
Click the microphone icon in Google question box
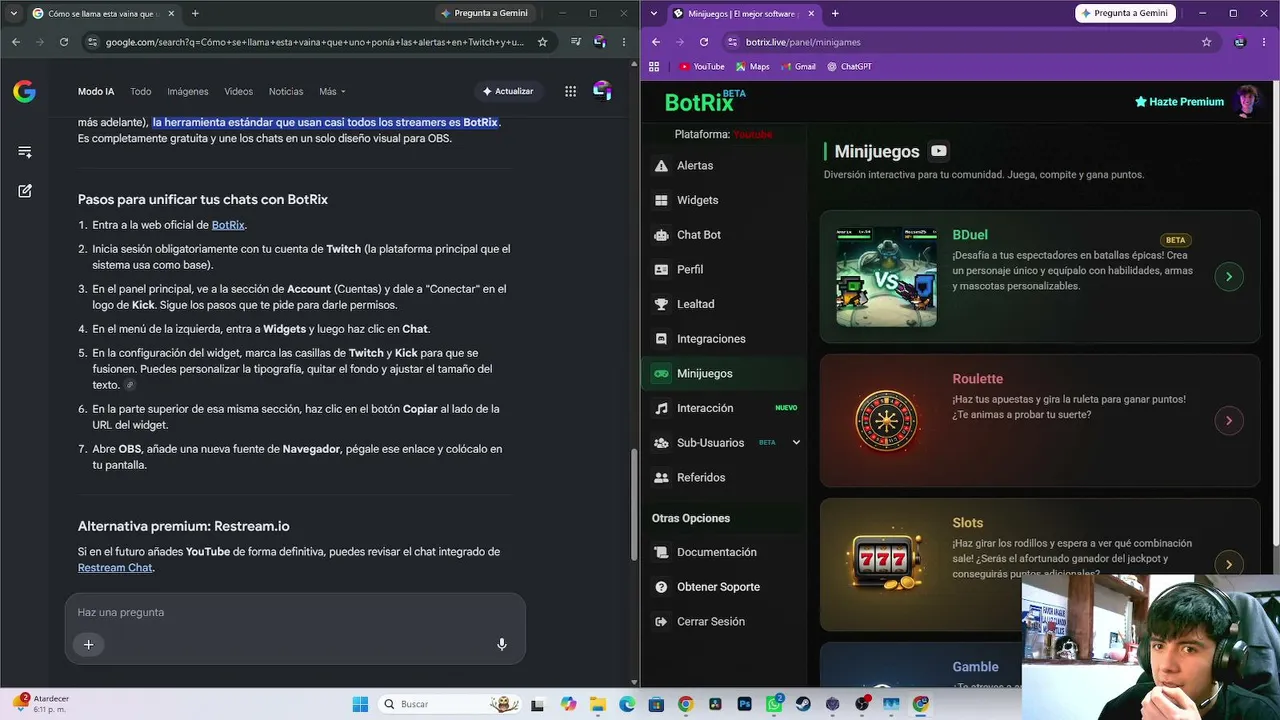[x=502, y=644]
